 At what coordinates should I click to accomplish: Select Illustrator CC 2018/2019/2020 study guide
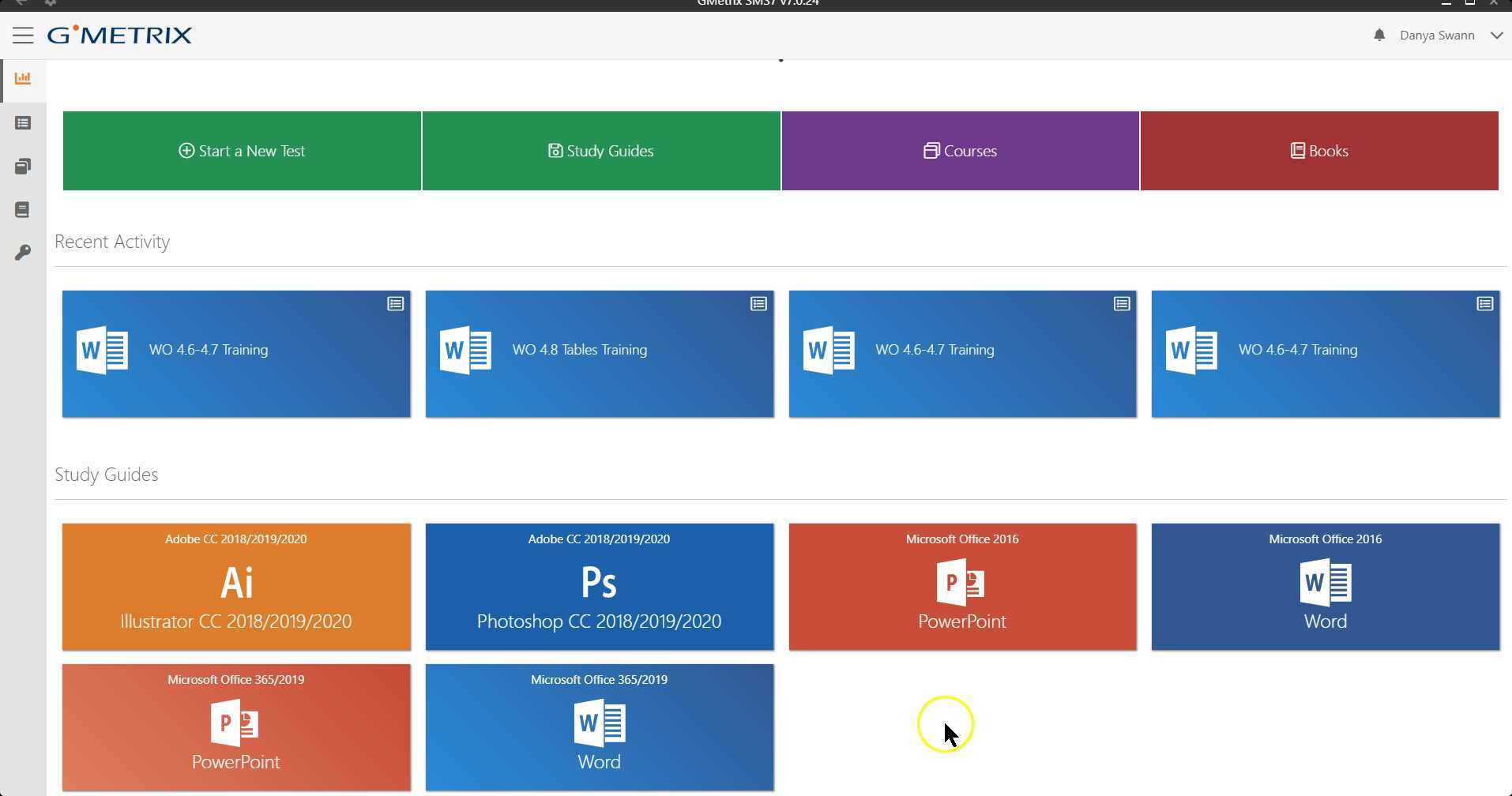point(236,587)
